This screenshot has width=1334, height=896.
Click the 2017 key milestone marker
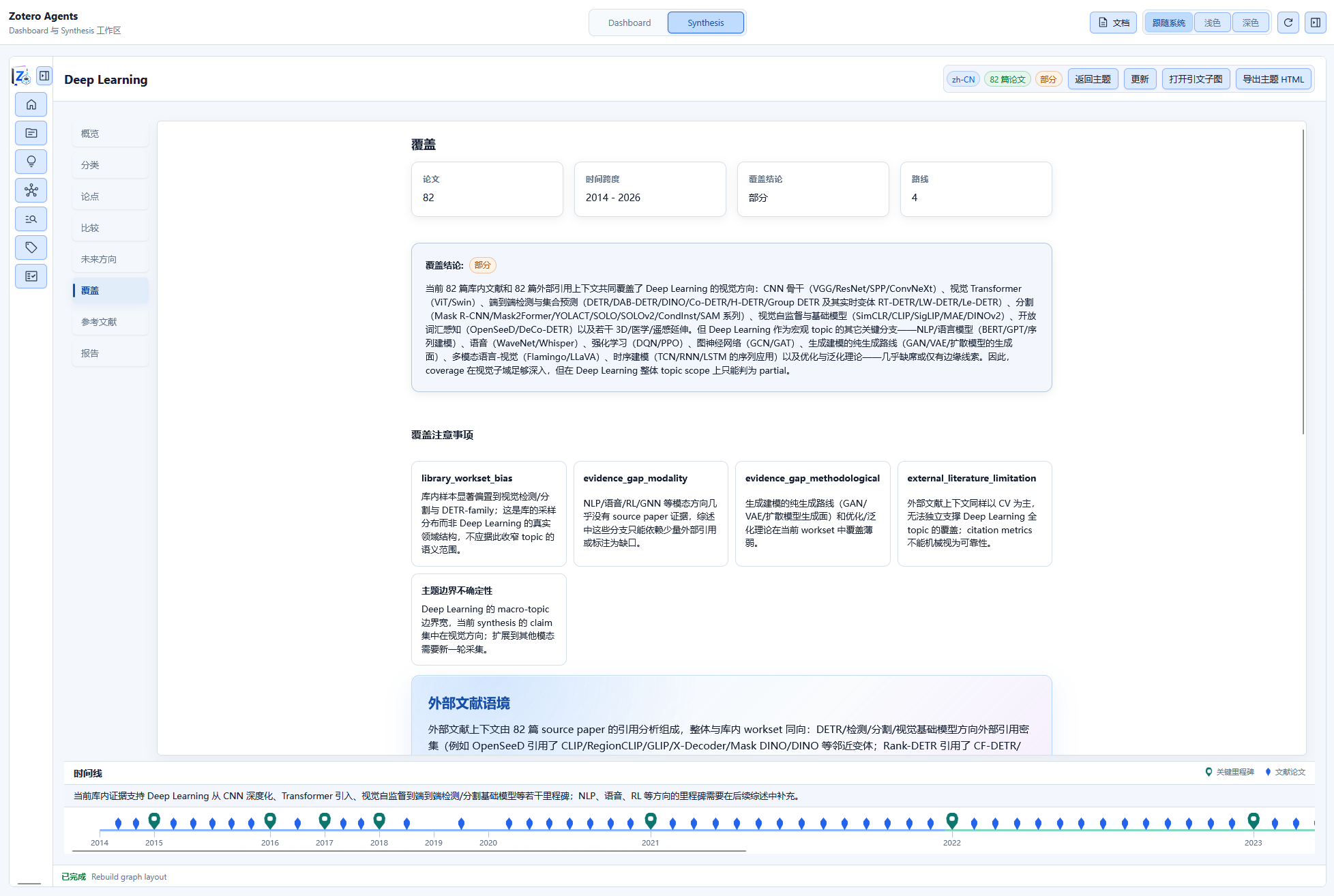tap(325, 820)
